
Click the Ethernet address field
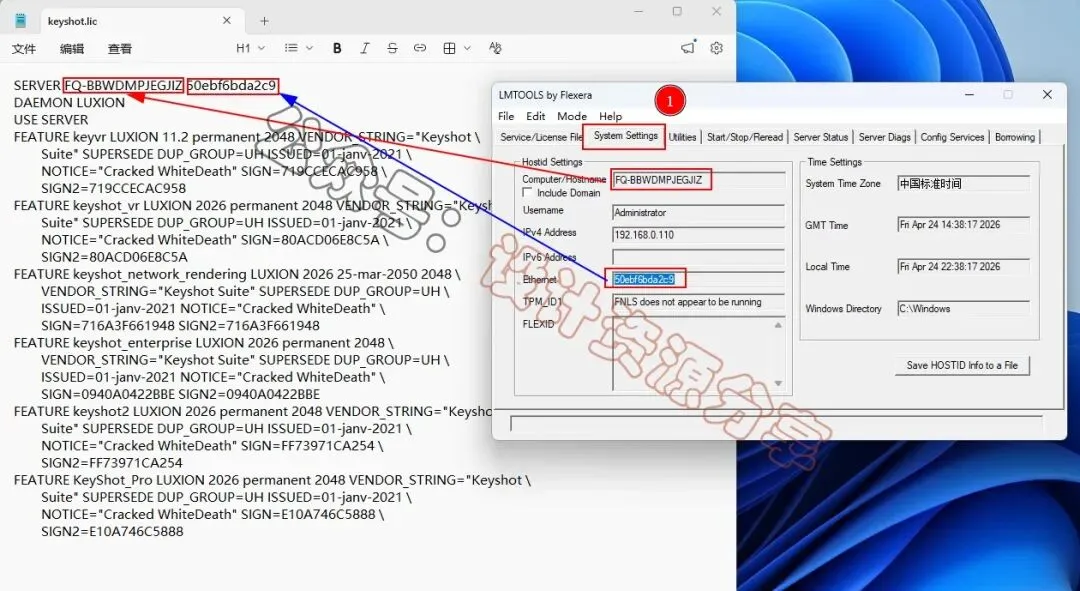pyautogui.click(x=698, y=279)
